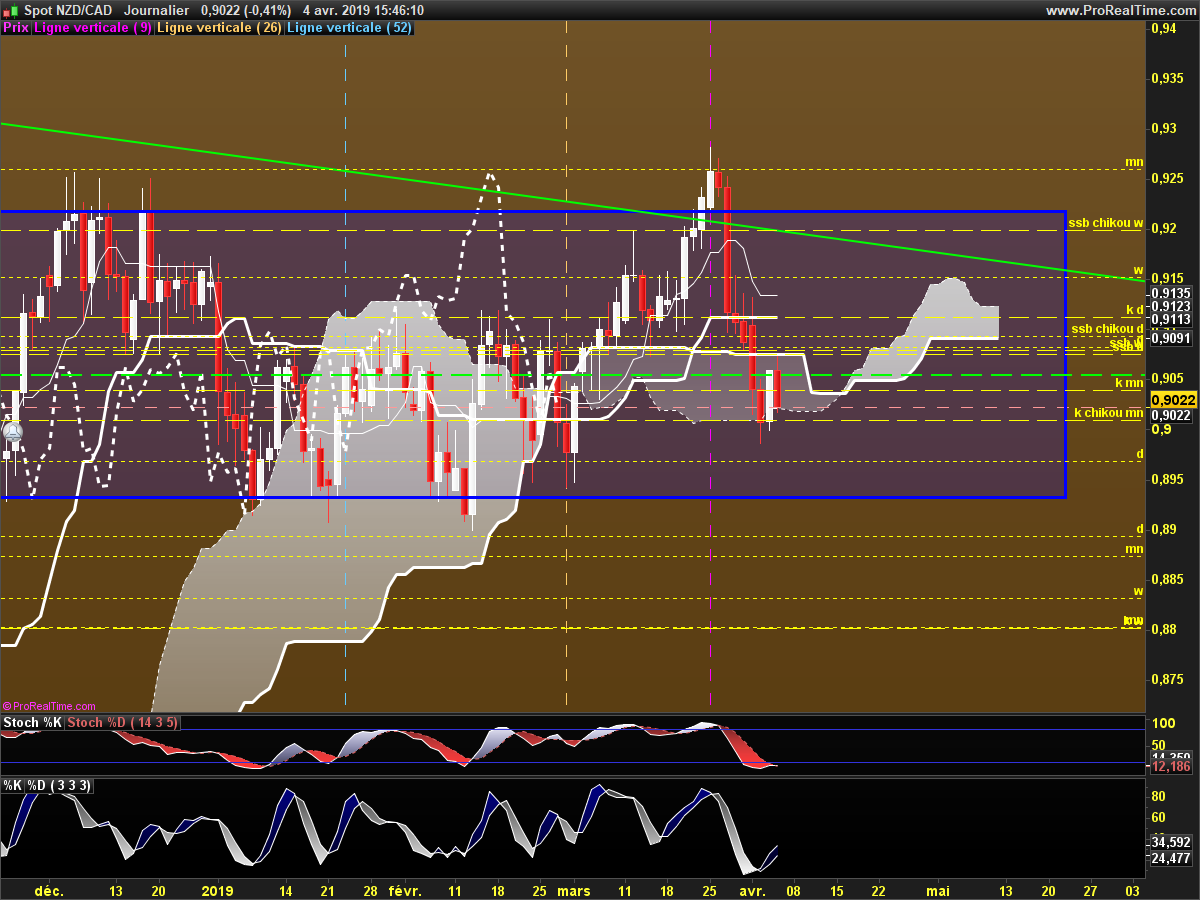The image size is (1200, 900).
Task: Click the 12,186 stochastic value tag
Action: coord(1170,766)
